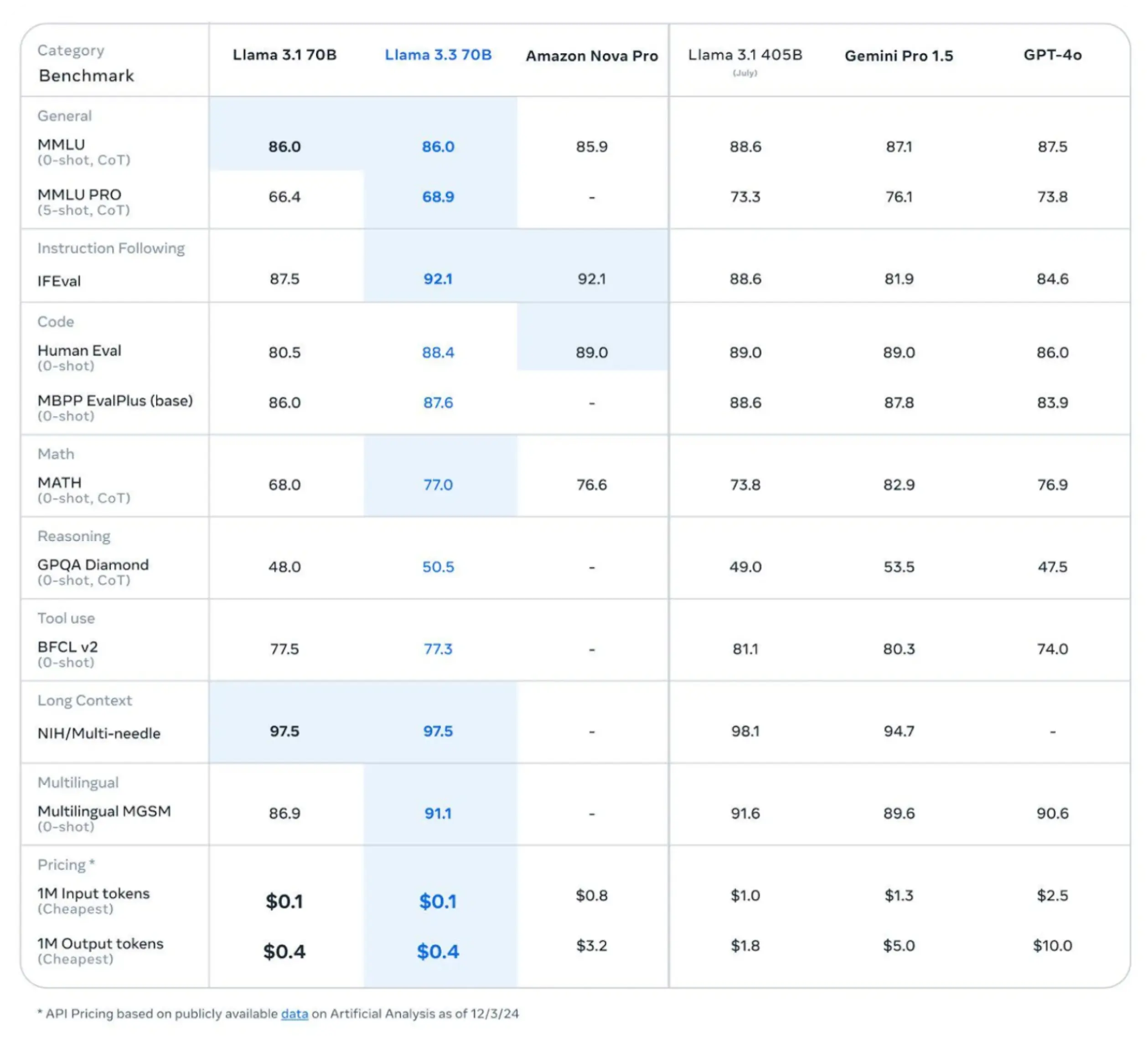Select Gemini Pro 1.5's MATH score 82.9
The width and height of the screenshot is (1148, 1042).
(899, 485)
